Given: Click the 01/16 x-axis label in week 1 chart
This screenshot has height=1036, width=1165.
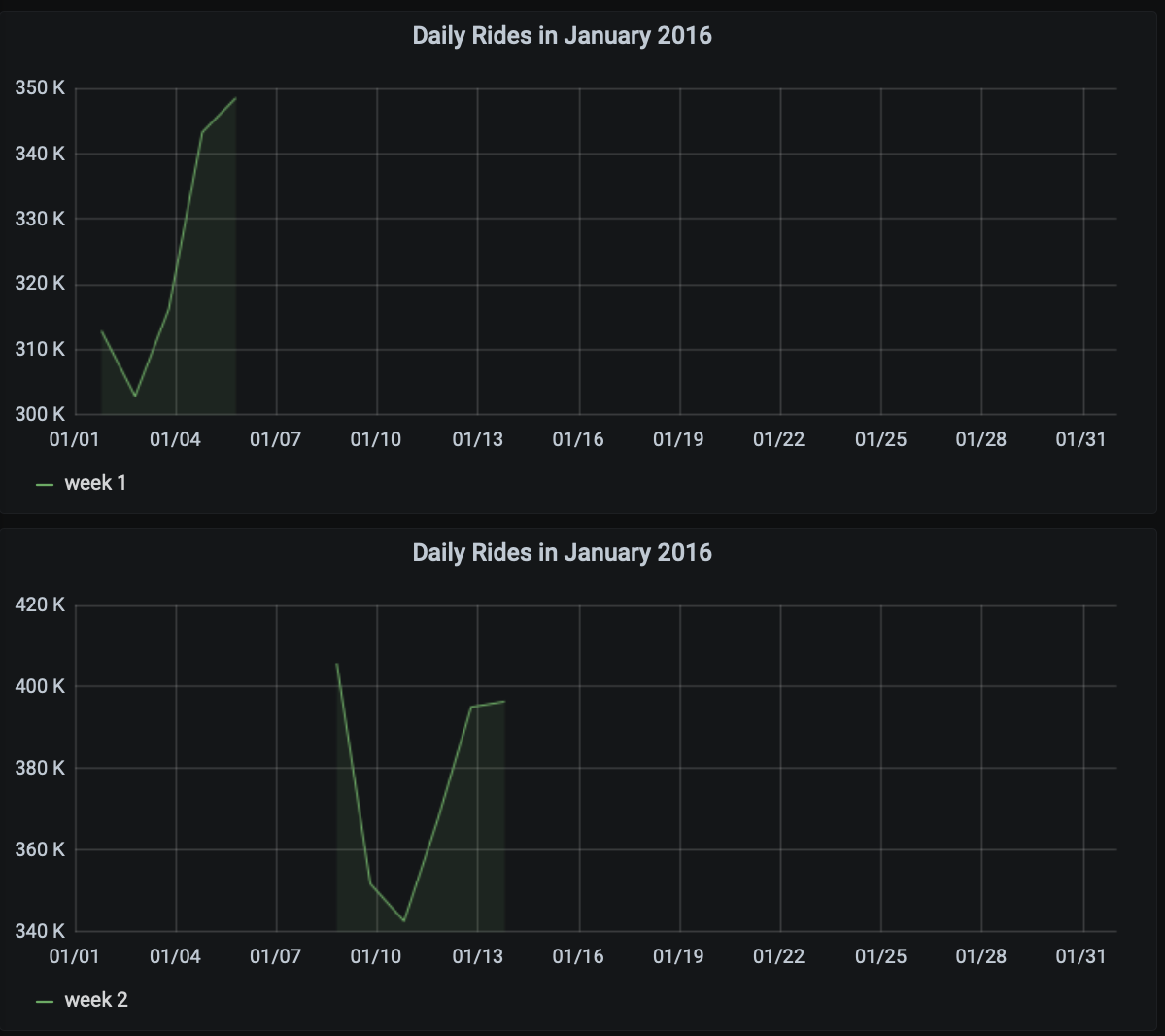Looking at the screenshot, I should 578,439.
